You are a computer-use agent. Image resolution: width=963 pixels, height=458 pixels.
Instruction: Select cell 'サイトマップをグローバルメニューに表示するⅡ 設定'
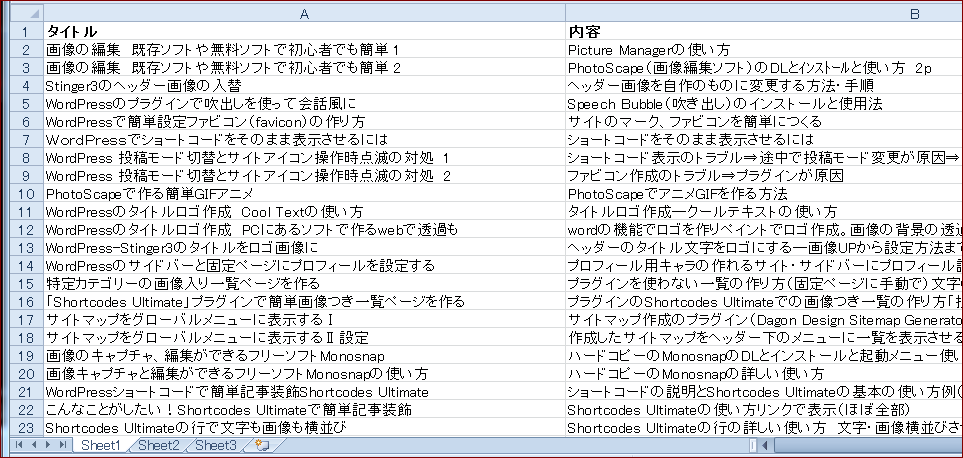304,337
